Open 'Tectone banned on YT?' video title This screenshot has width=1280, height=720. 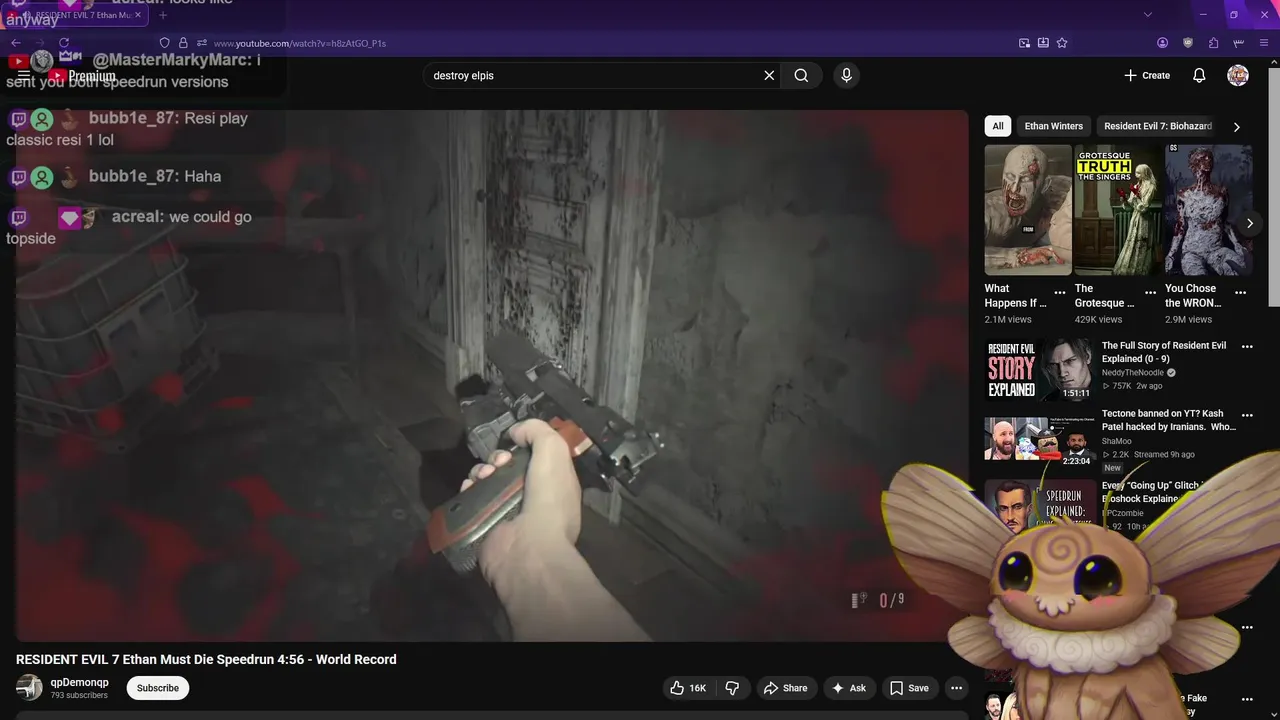[1168, 420]
